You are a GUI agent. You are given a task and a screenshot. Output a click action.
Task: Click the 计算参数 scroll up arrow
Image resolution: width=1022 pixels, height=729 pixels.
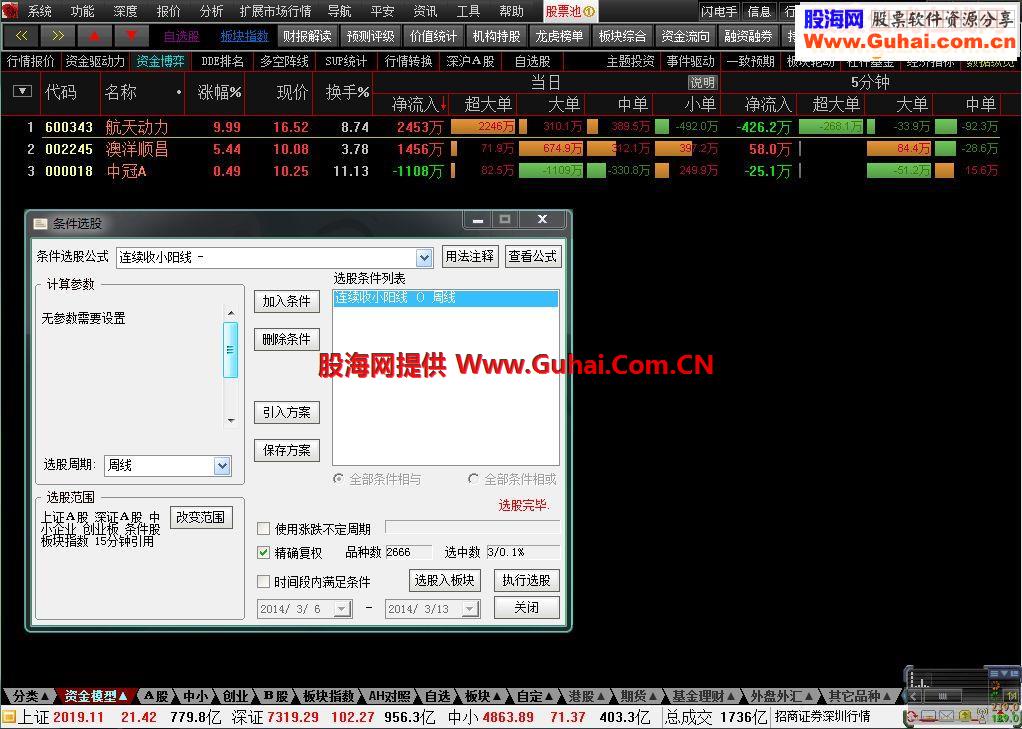[x=231, y=314]
